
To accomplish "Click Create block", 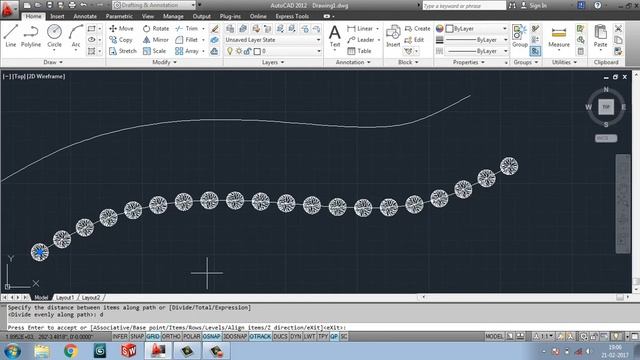I will pos(418,29).
